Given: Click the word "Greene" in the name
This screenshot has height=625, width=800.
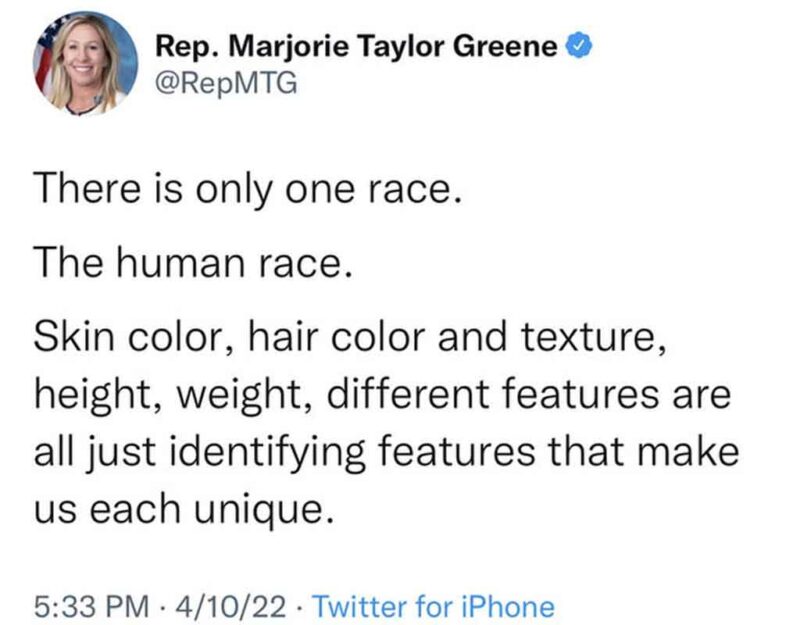Looking at the screenshot, I should pos(513,45).
